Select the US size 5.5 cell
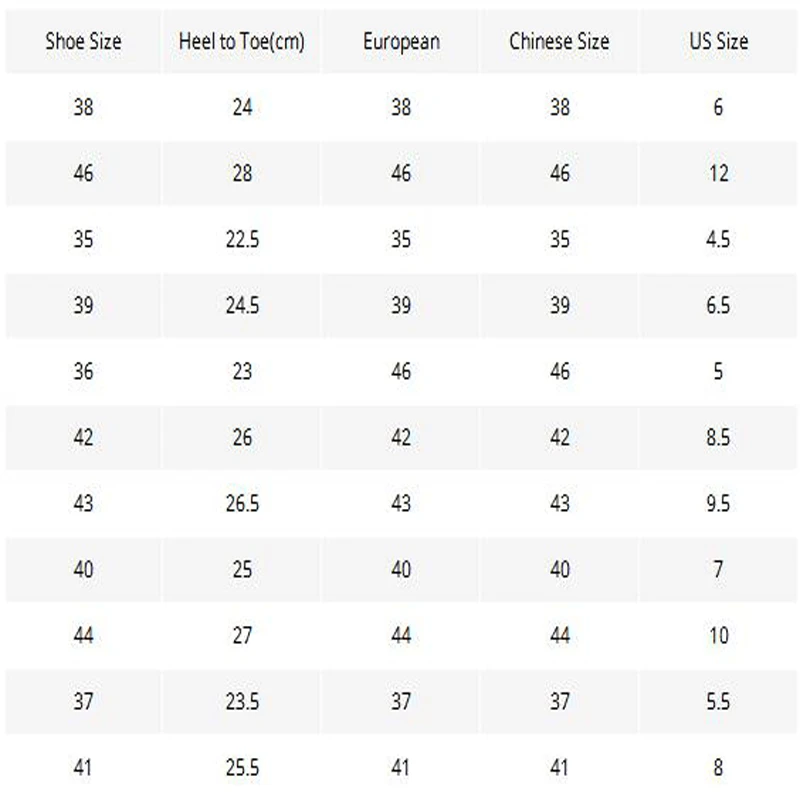The height and width of the screenshot is (800, 800). [x=718, y=702]
